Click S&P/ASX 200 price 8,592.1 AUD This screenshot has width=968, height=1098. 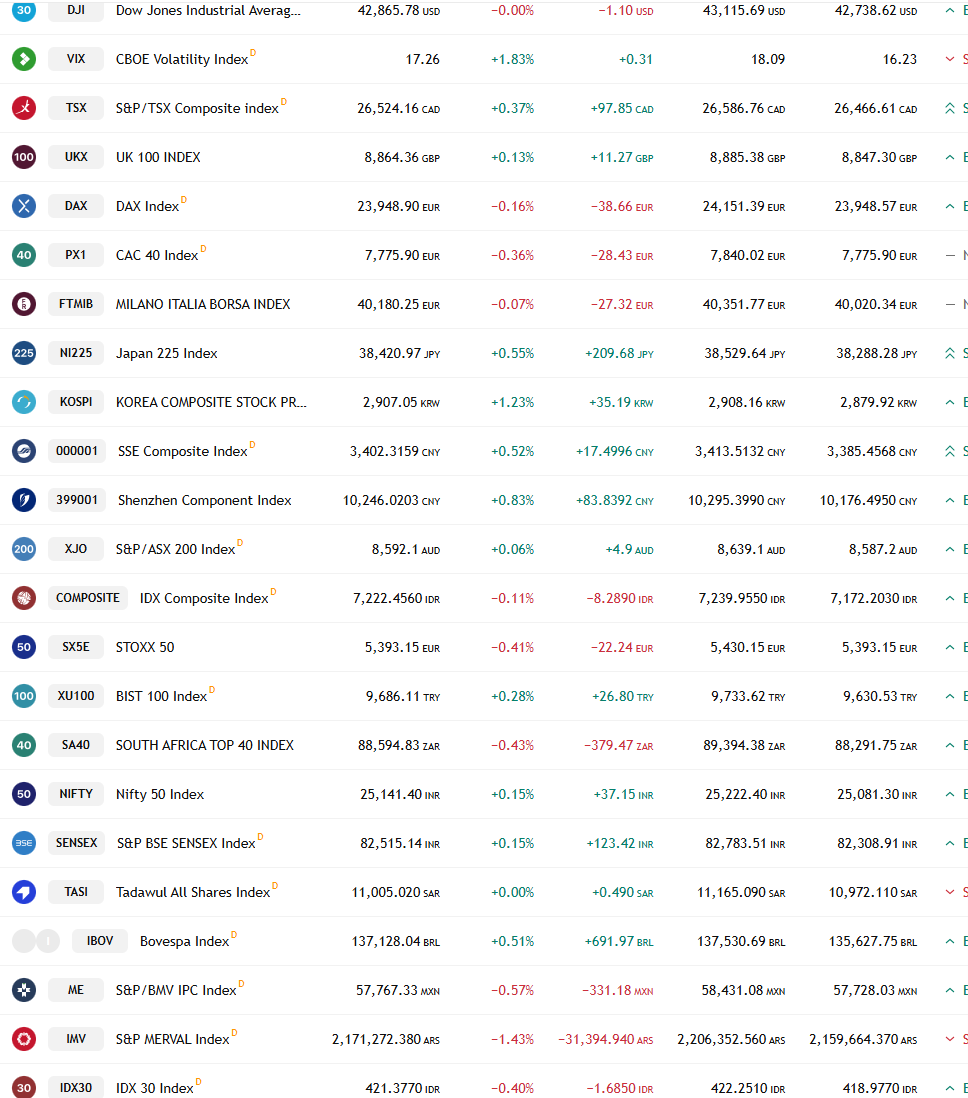pyautogui.click(x=406, y=550)
